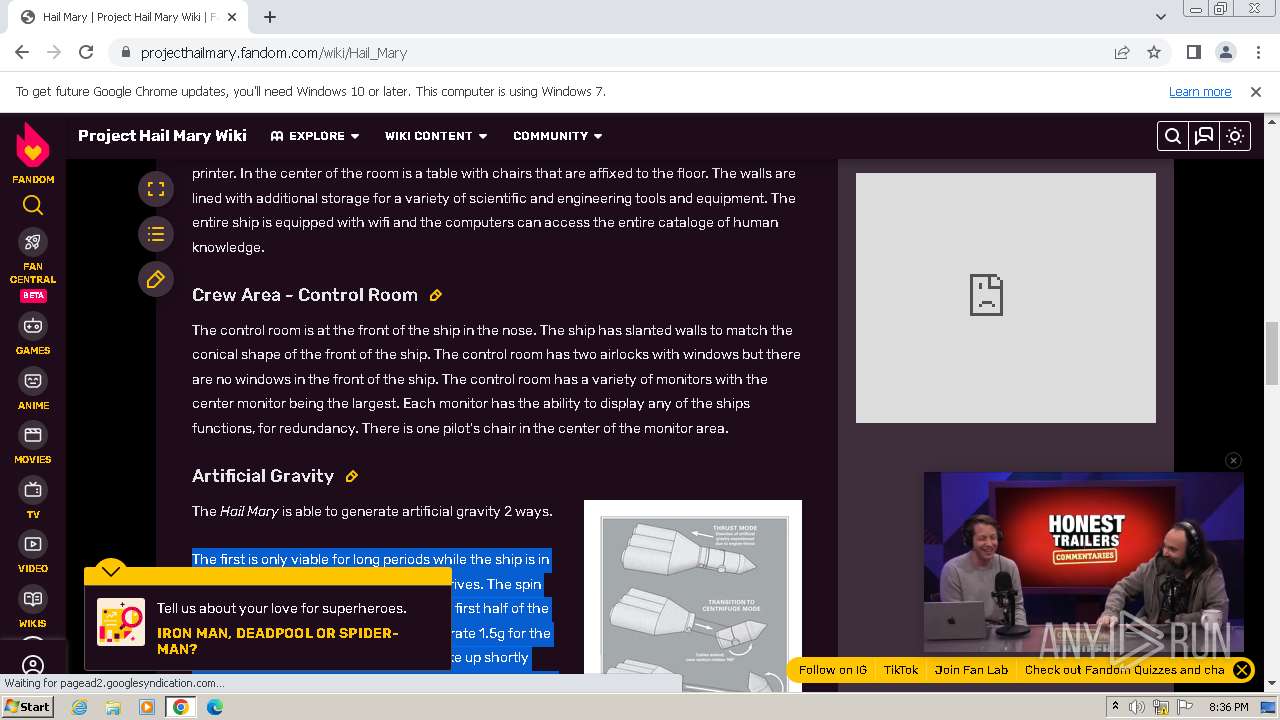This screenshot has width=1280, height=720.
Task: Open the user profile icon in sidebar
Action: pos(33,665)
